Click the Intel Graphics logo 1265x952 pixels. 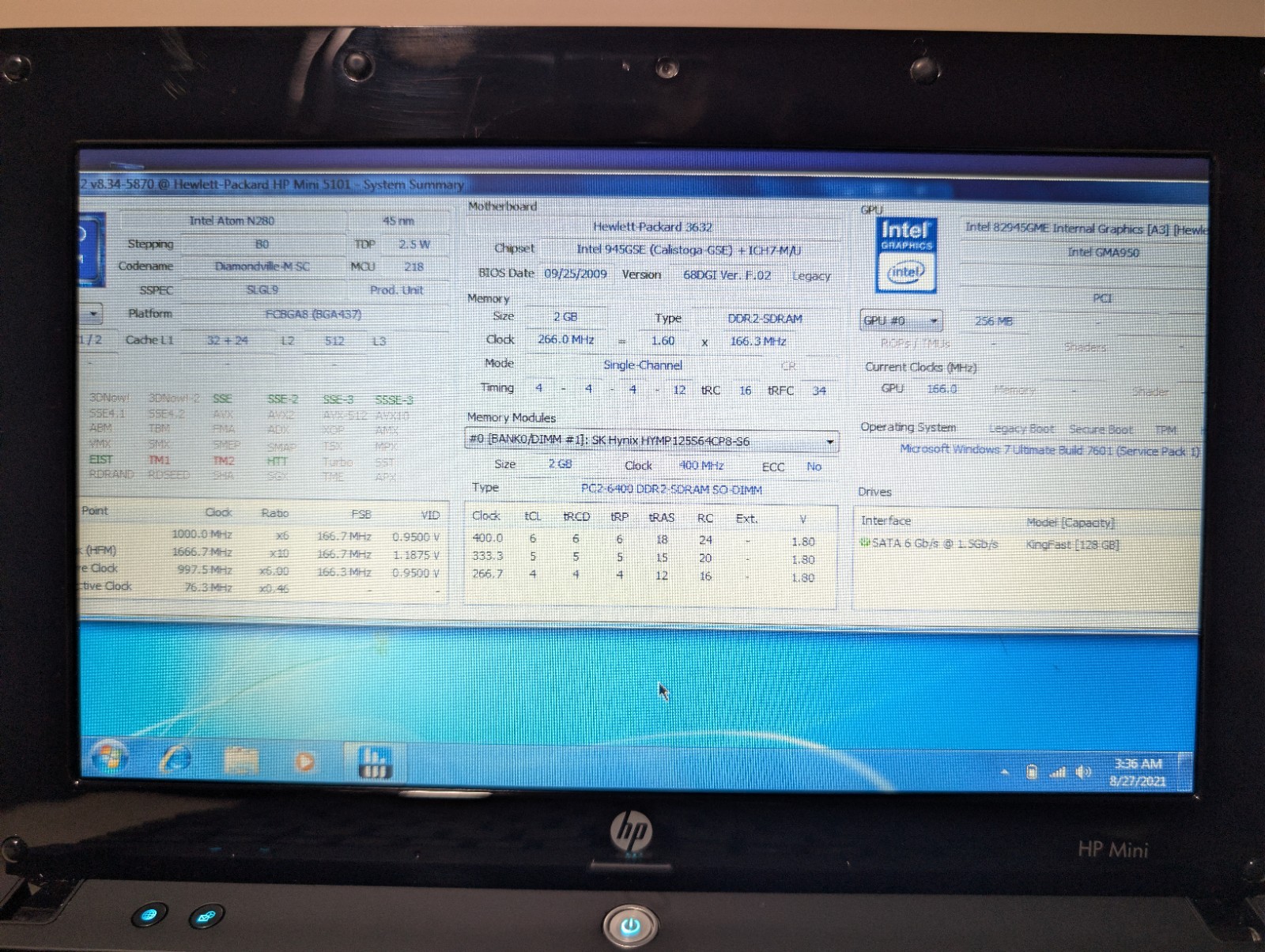pos(907,255)
